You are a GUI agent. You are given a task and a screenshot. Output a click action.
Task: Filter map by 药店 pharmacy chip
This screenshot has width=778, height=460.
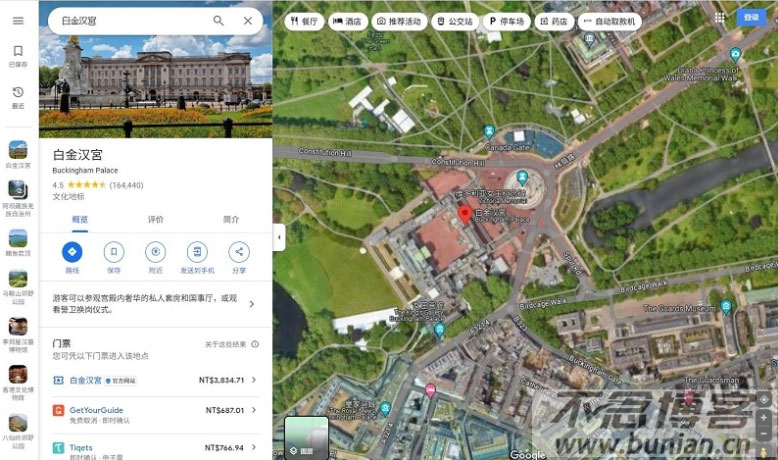point(554,21)
